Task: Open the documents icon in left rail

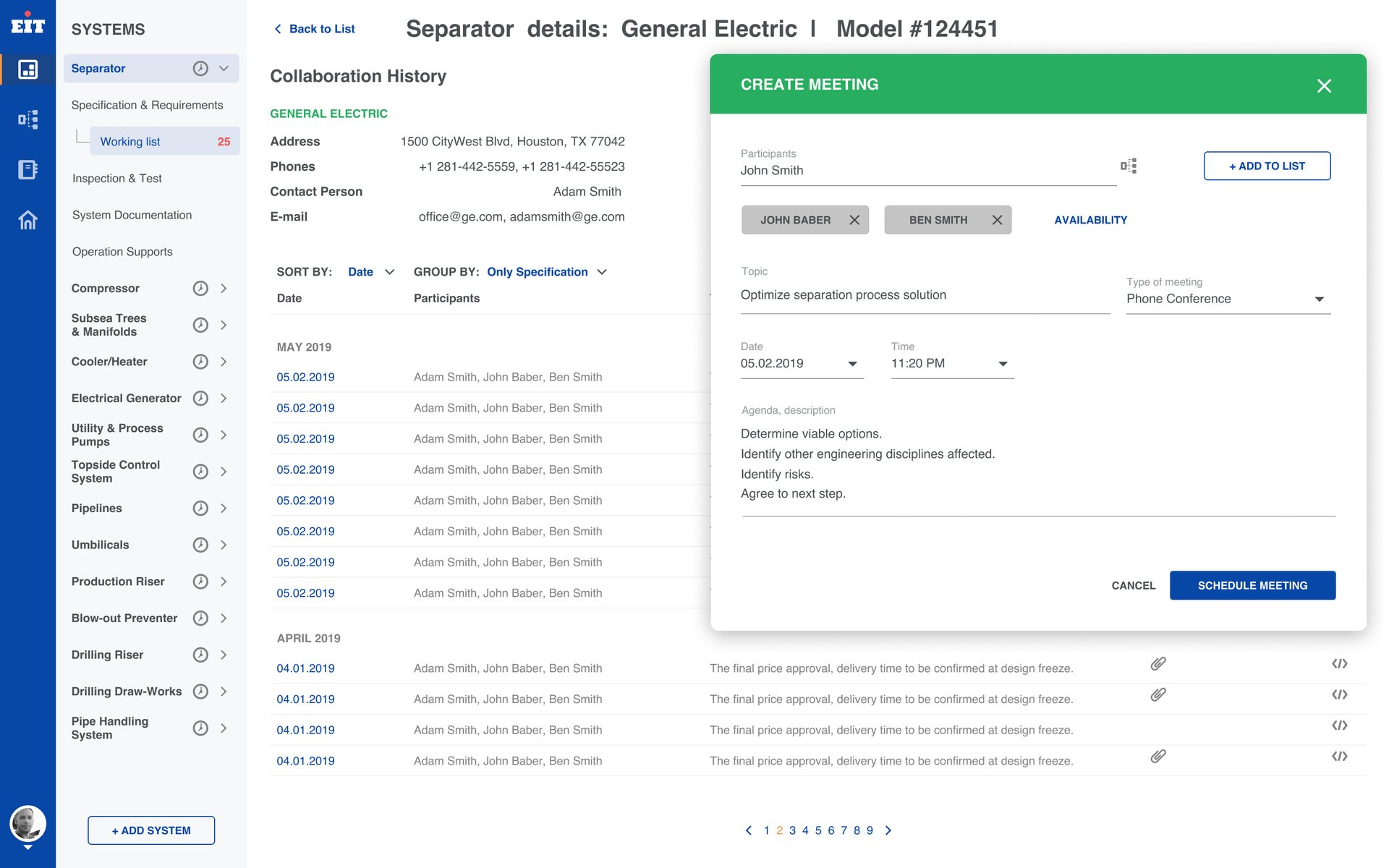Action: pos(27,170)
